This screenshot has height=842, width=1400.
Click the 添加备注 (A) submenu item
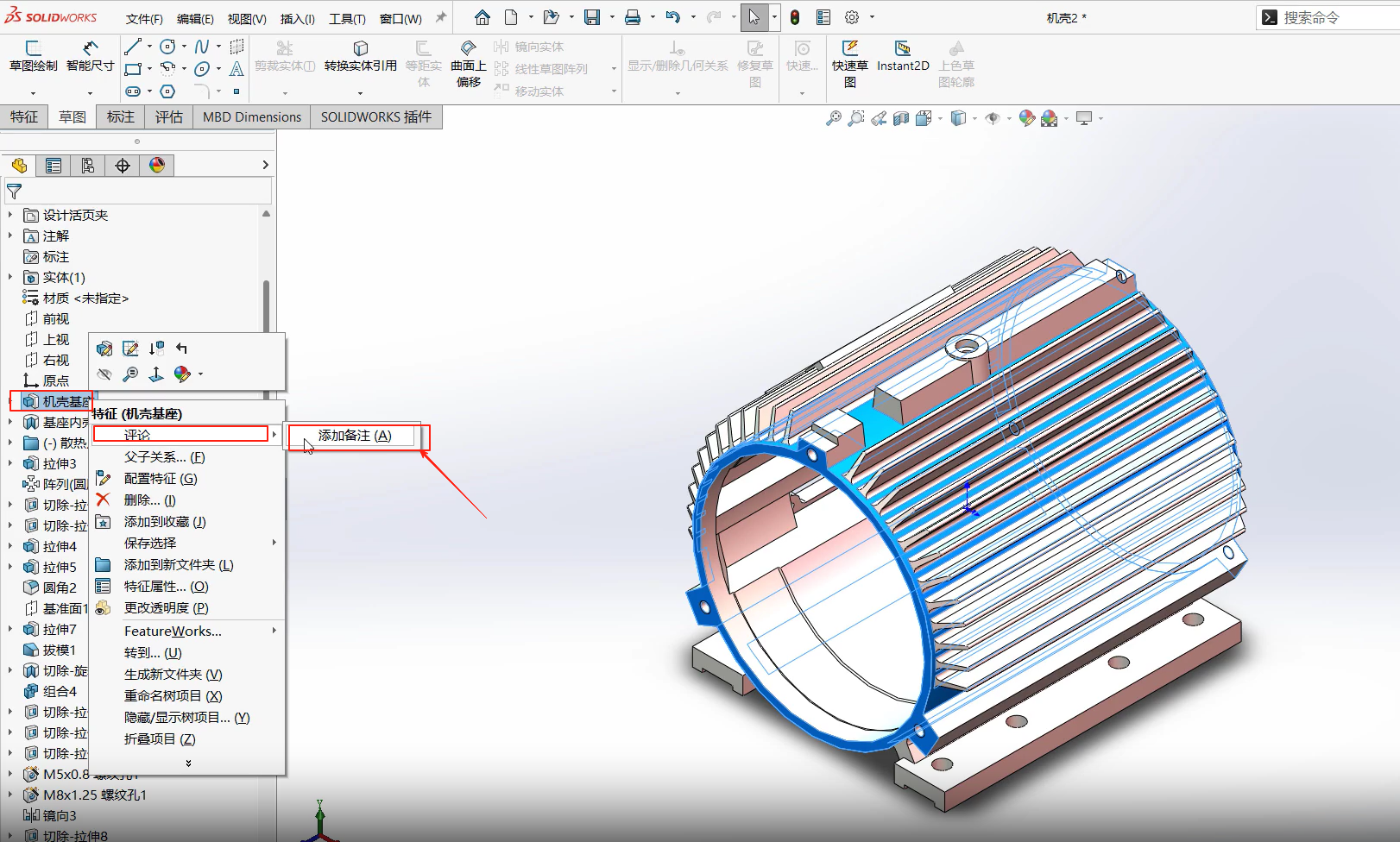tap(355, 436)
